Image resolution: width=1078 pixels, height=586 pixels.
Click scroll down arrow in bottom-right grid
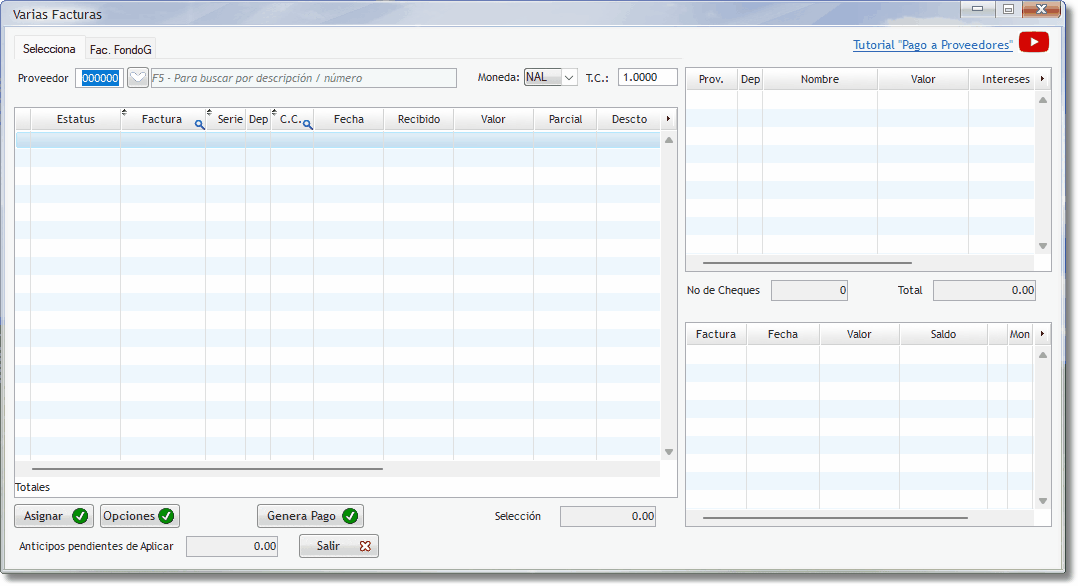[1043, 501]
